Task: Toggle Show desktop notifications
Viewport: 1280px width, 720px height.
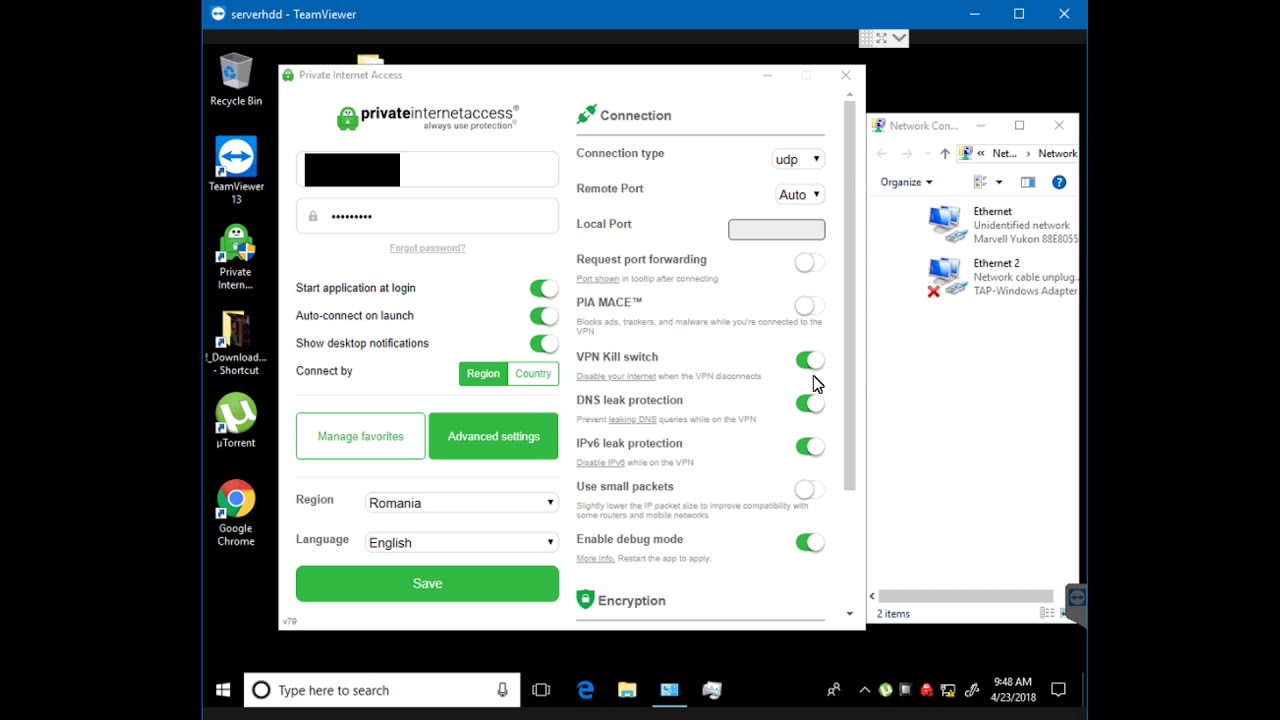Action: (x=543, y=343)
